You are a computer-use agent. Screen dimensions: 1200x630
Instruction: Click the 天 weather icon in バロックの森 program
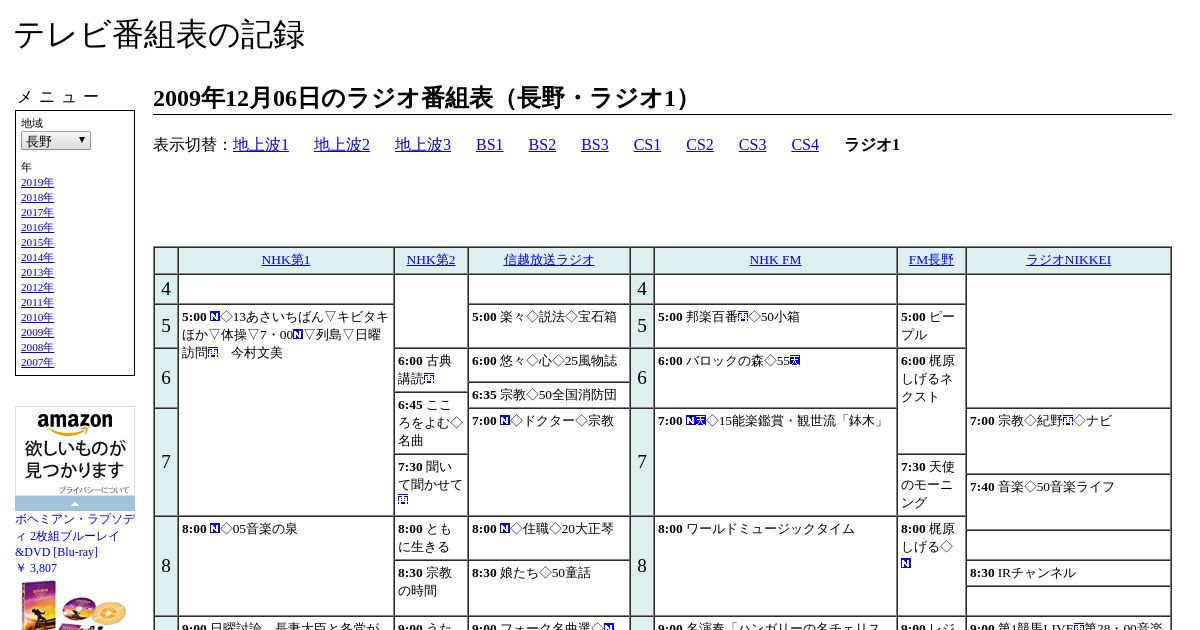[x=795, y=361]
